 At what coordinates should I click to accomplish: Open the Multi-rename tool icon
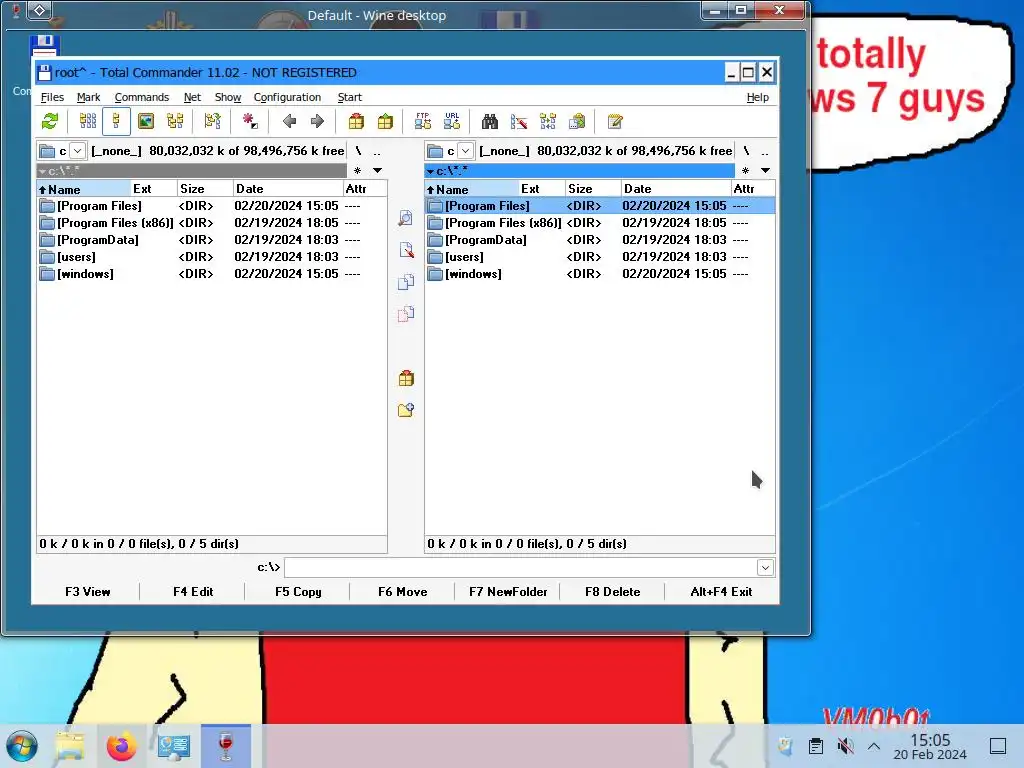[x=519, y=121]
